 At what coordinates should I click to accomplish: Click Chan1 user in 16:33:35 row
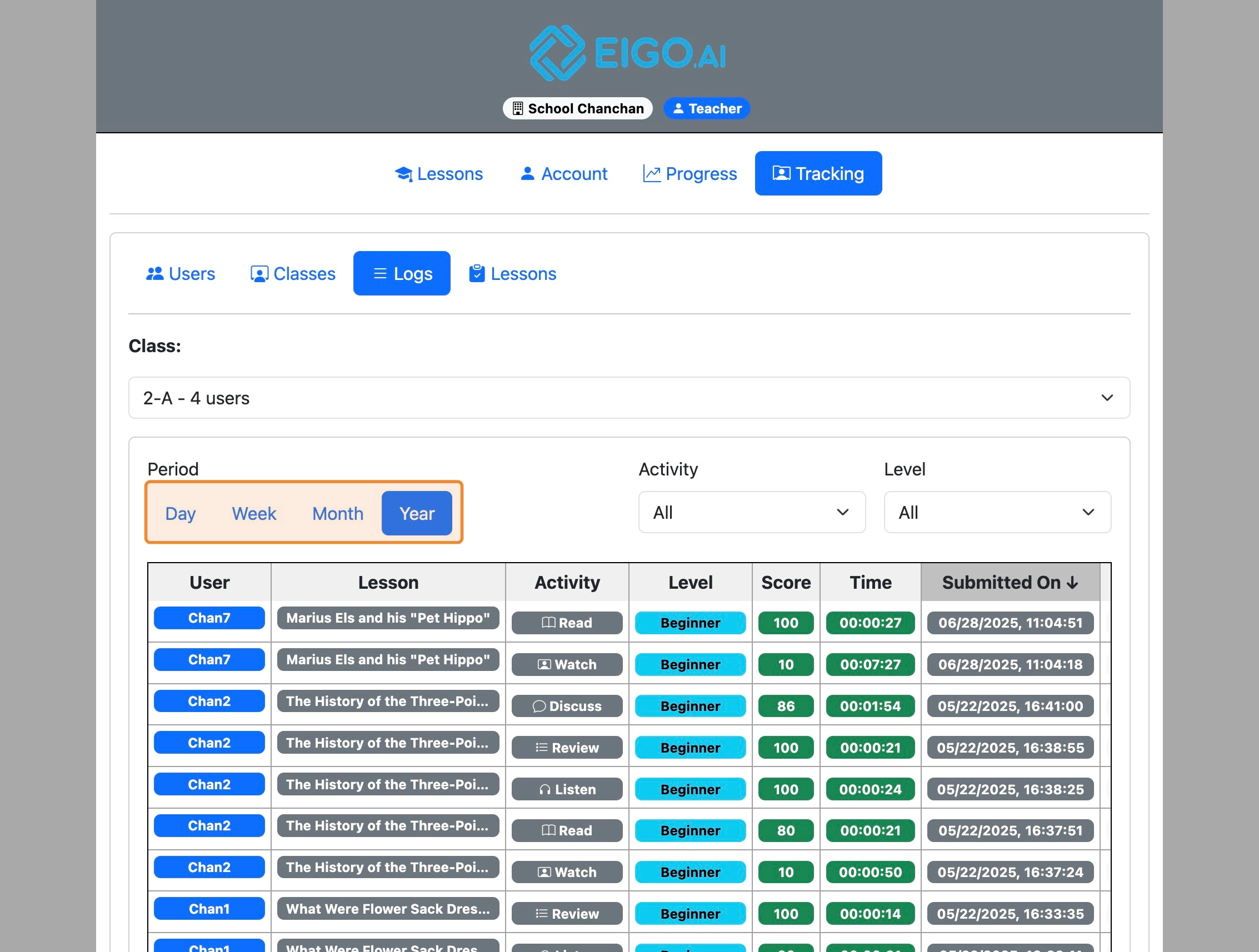pyautogui.click(x=209, y=909)
